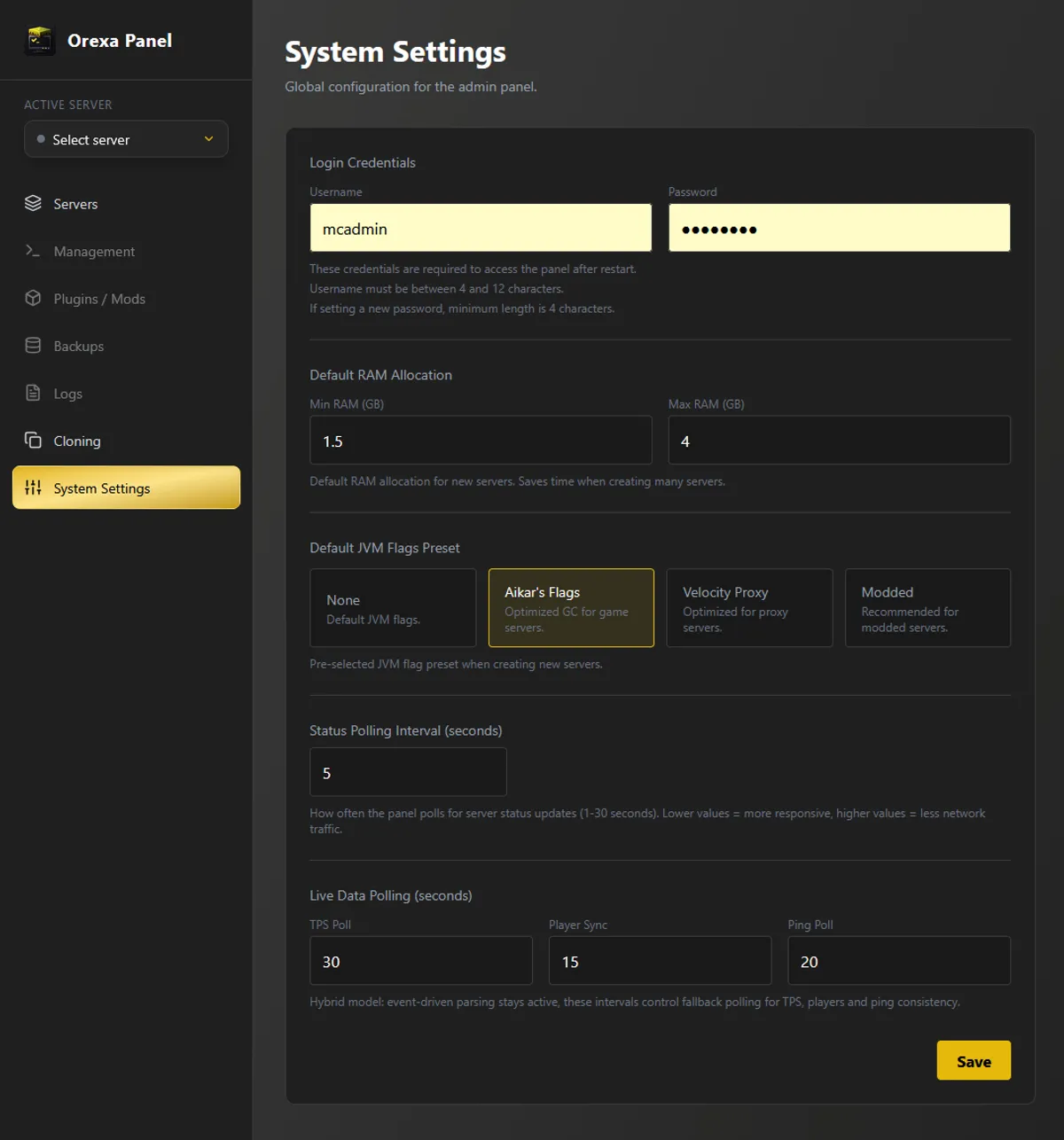Click the 'Status Polling Interval (seconds)' label
The height and width of the screenshot is (1140, 1064).
(406, 730)
